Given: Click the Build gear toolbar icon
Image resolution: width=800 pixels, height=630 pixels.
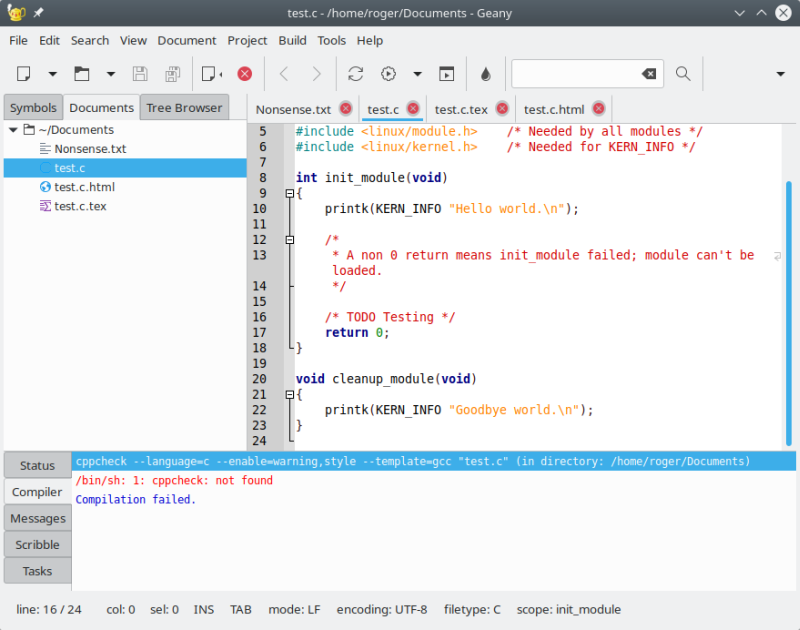Looking at the screenshot, I should pos(388,74).
